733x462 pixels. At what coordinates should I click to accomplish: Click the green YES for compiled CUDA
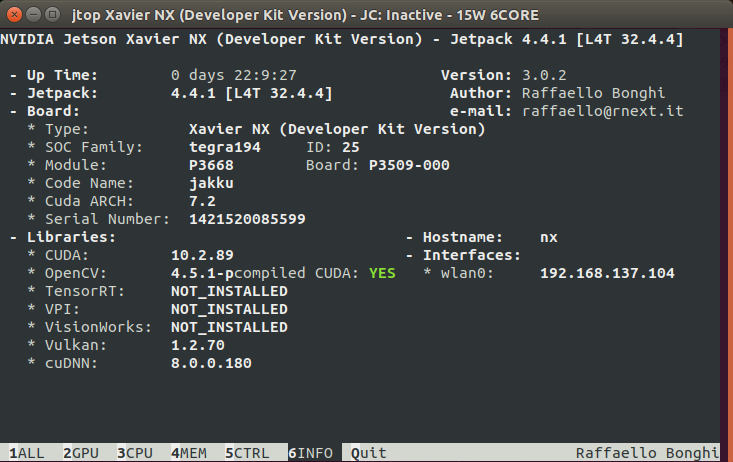point(382,273)
